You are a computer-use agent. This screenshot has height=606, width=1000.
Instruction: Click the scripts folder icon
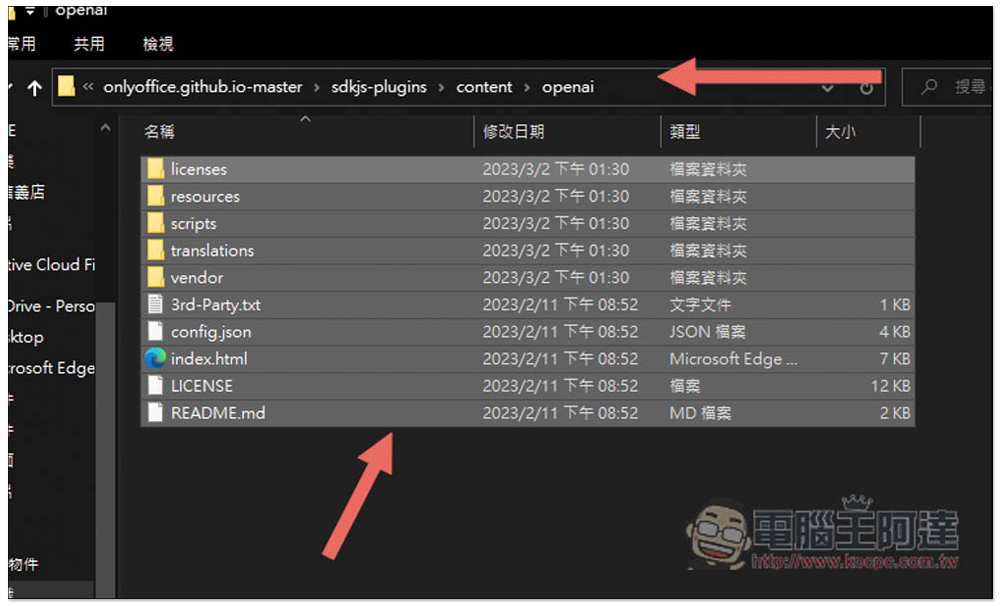point(156,223)
